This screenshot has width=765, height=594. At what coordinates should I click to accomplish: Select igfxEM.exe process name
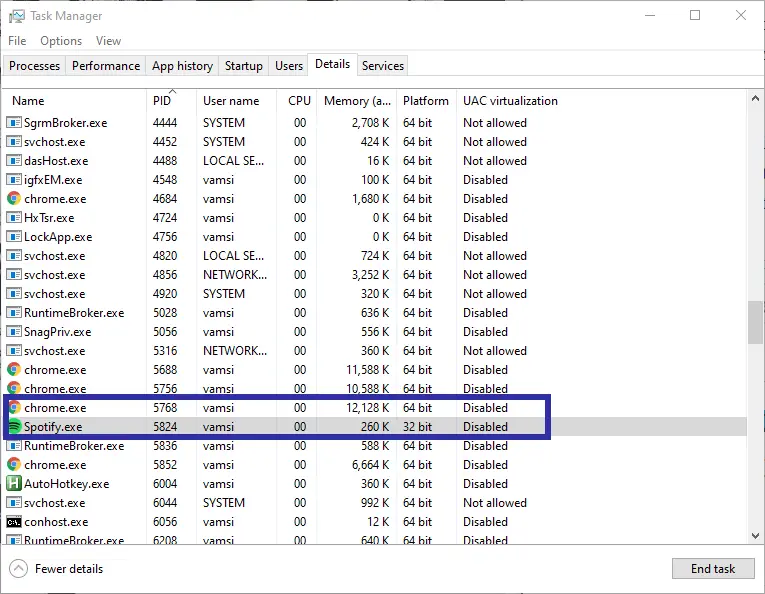(x=53, y=180)
